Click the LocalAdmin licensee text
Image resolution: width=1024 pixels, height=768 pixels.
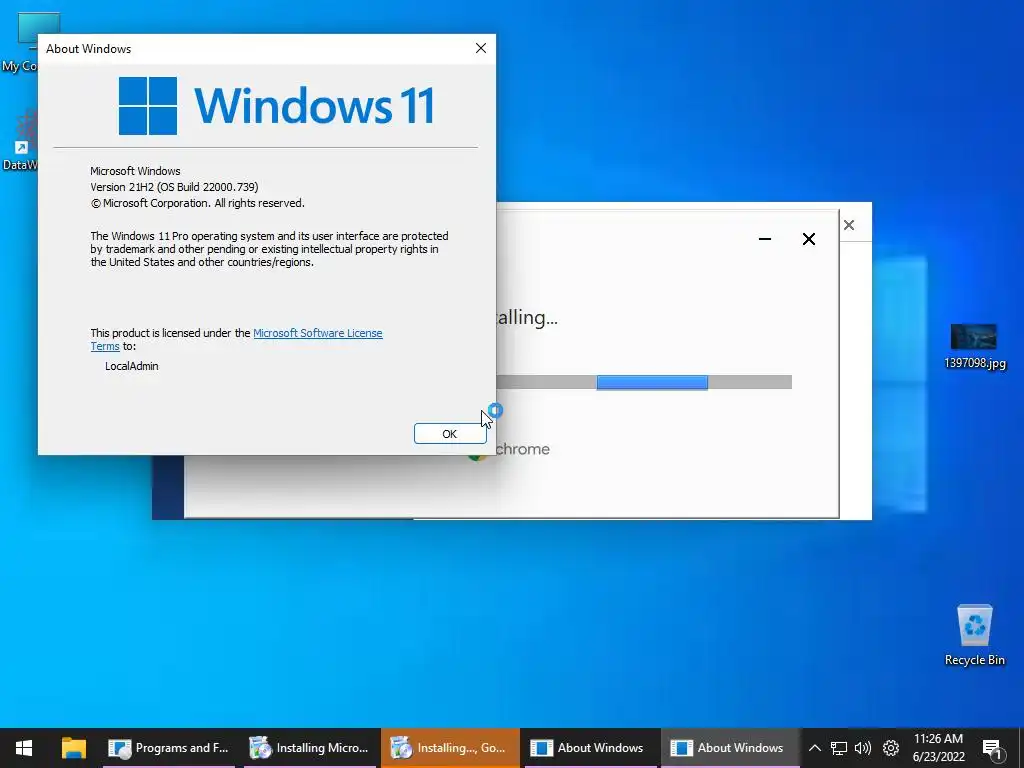click(131, 366)
